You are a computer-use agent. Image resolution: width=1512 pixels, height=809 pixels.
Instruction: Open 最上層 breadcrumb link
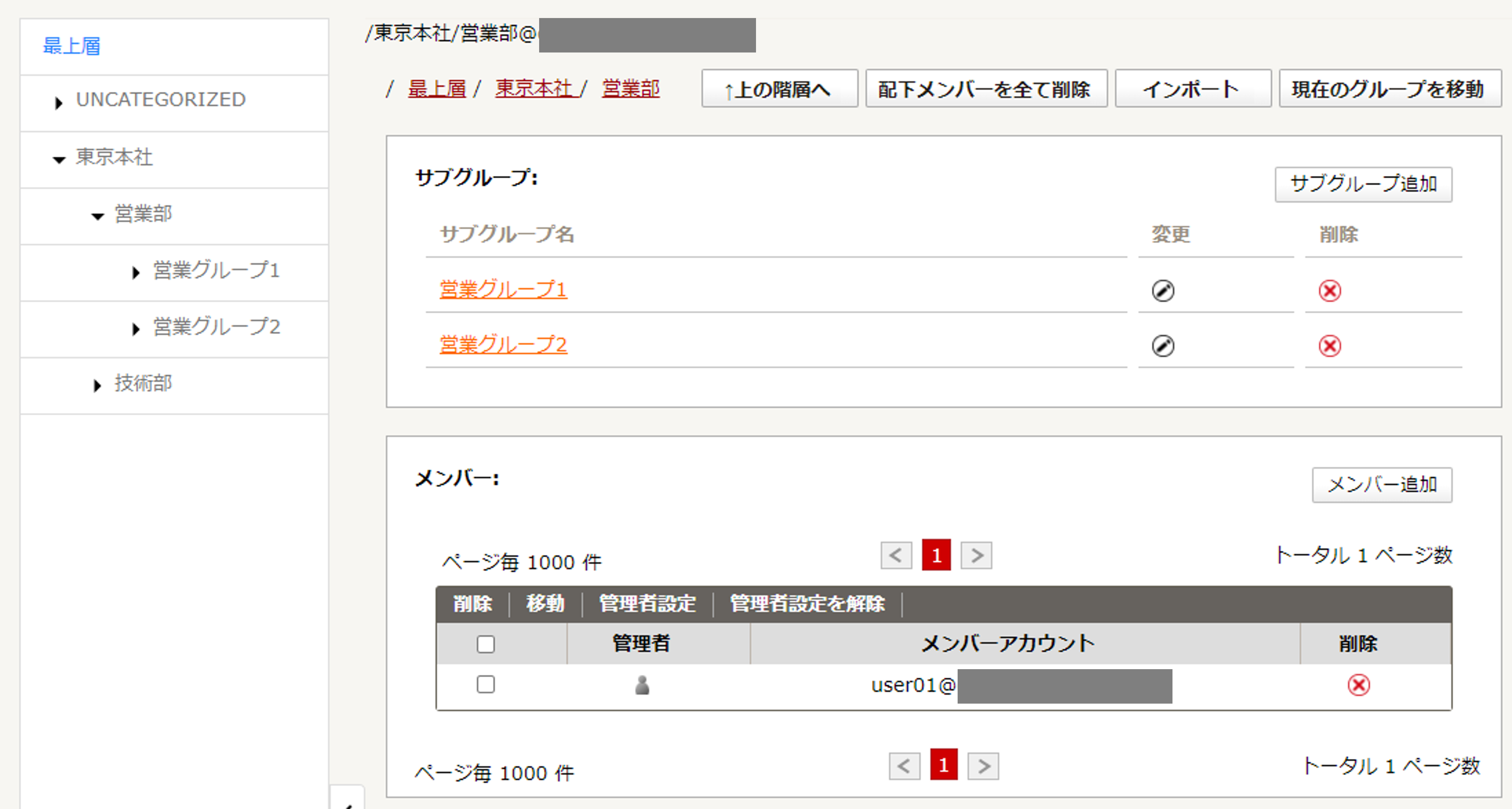point(437,89)
